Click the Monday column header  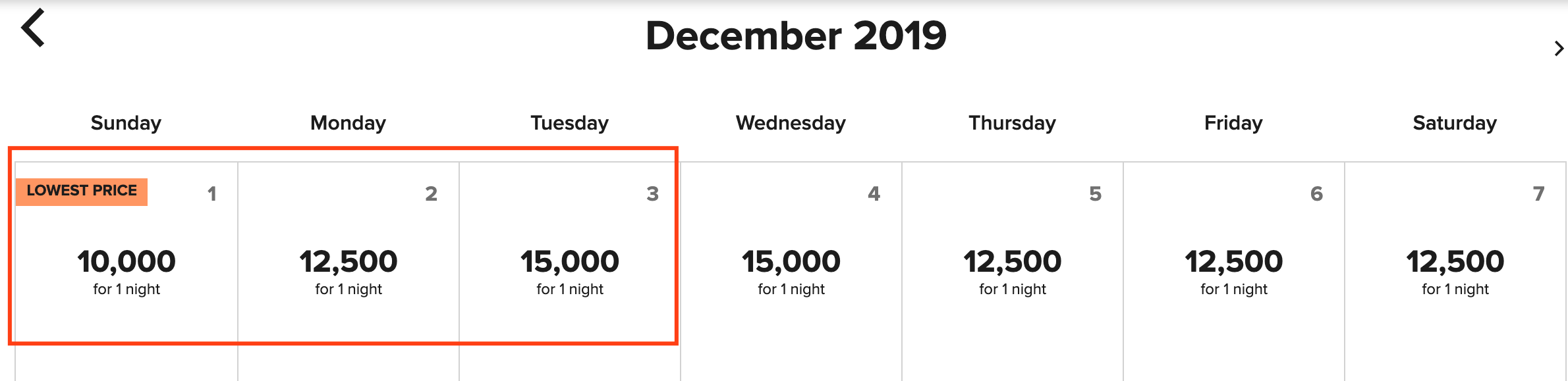[x=348, y=123]
